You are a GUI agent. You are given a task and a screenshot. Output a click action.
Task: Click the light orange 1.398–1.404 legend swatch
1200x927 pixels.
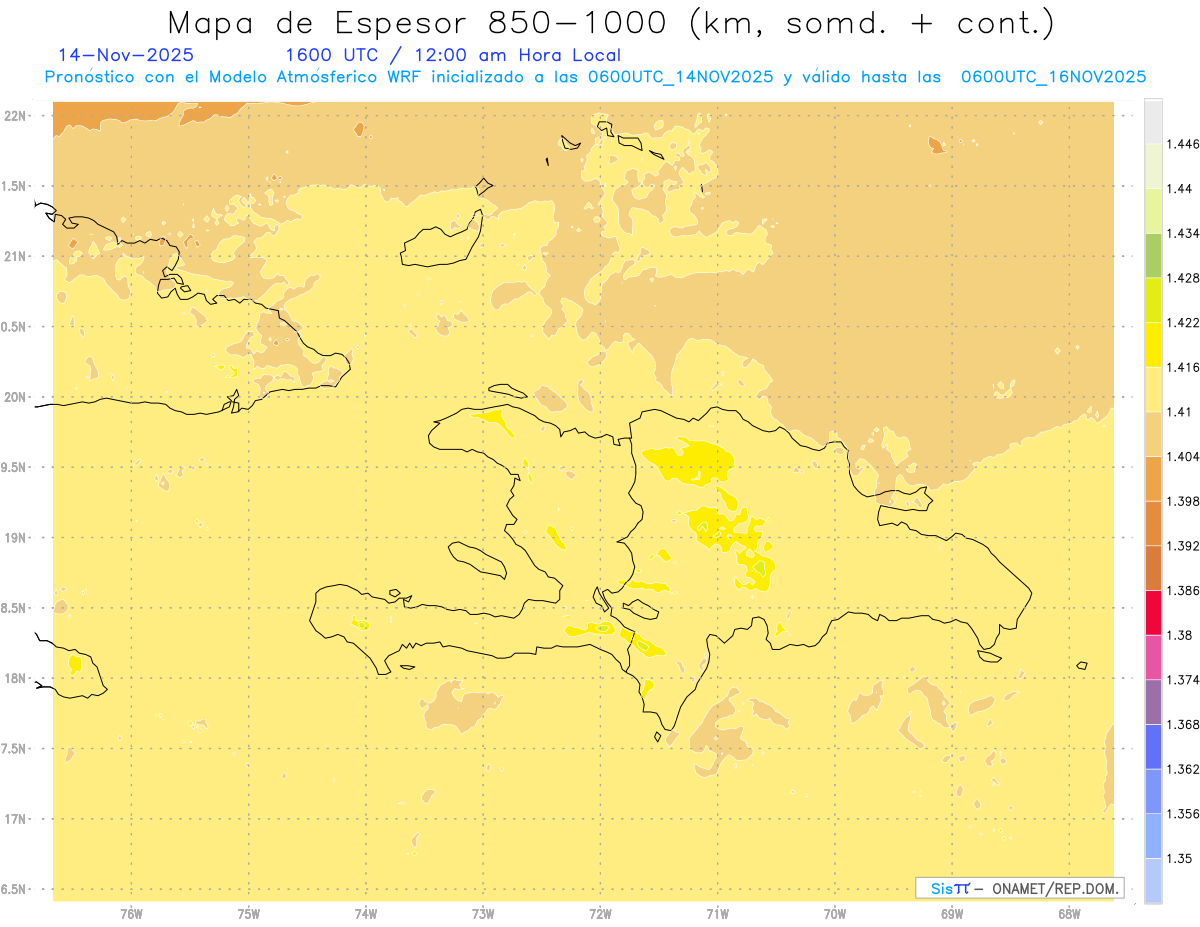click(1153, 479)
